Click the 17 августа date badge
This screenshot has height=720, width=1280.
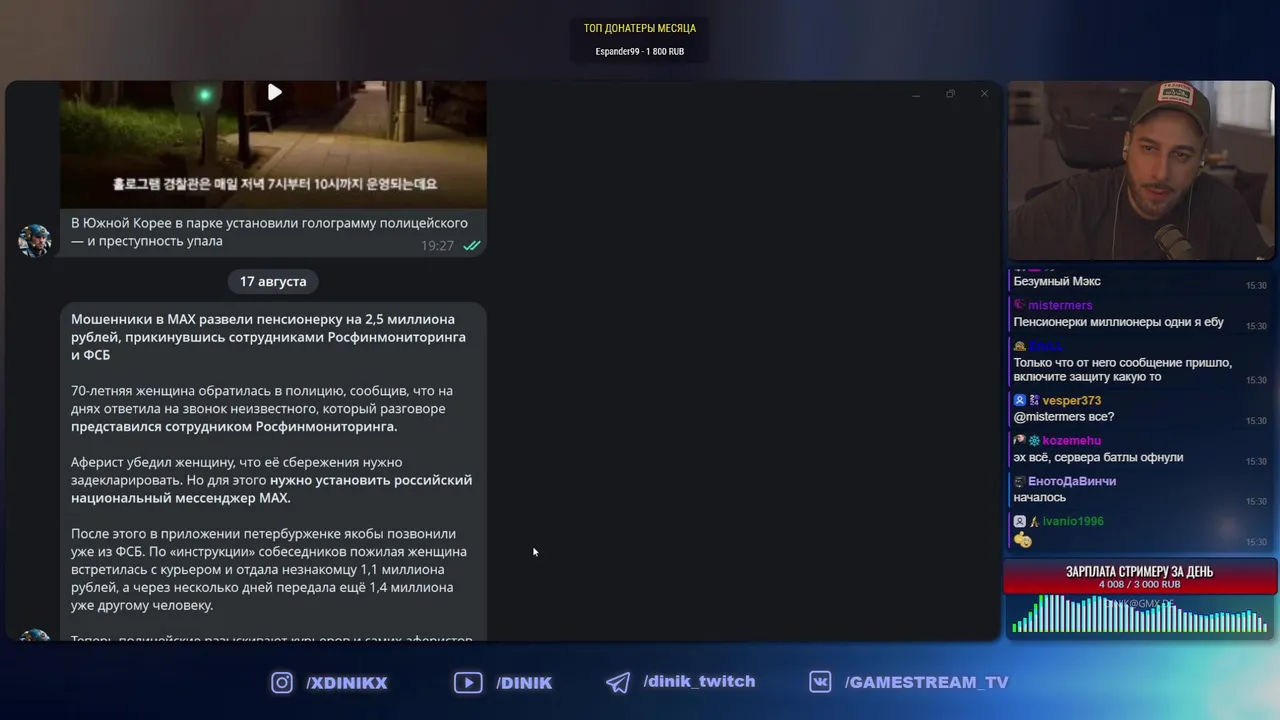click(273, 282)
